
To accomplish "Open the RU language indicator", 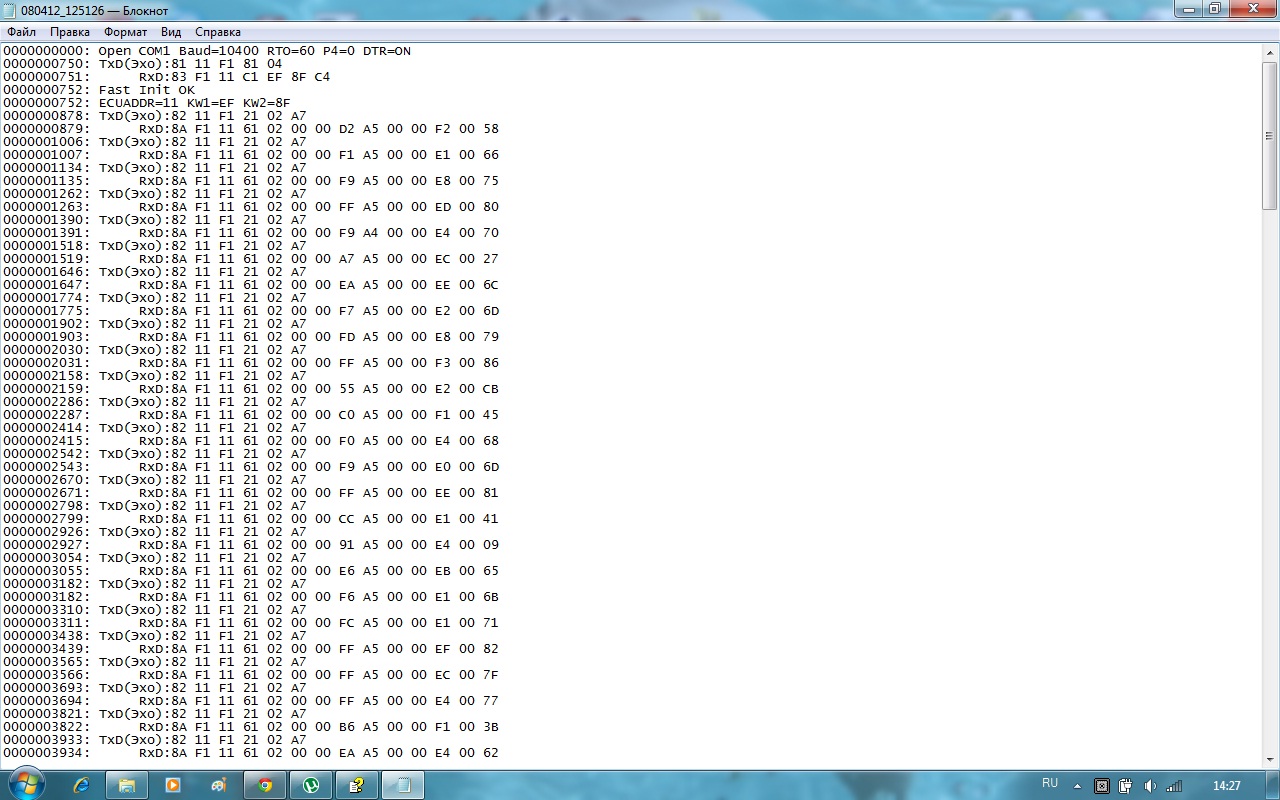I will [1050, 784].
